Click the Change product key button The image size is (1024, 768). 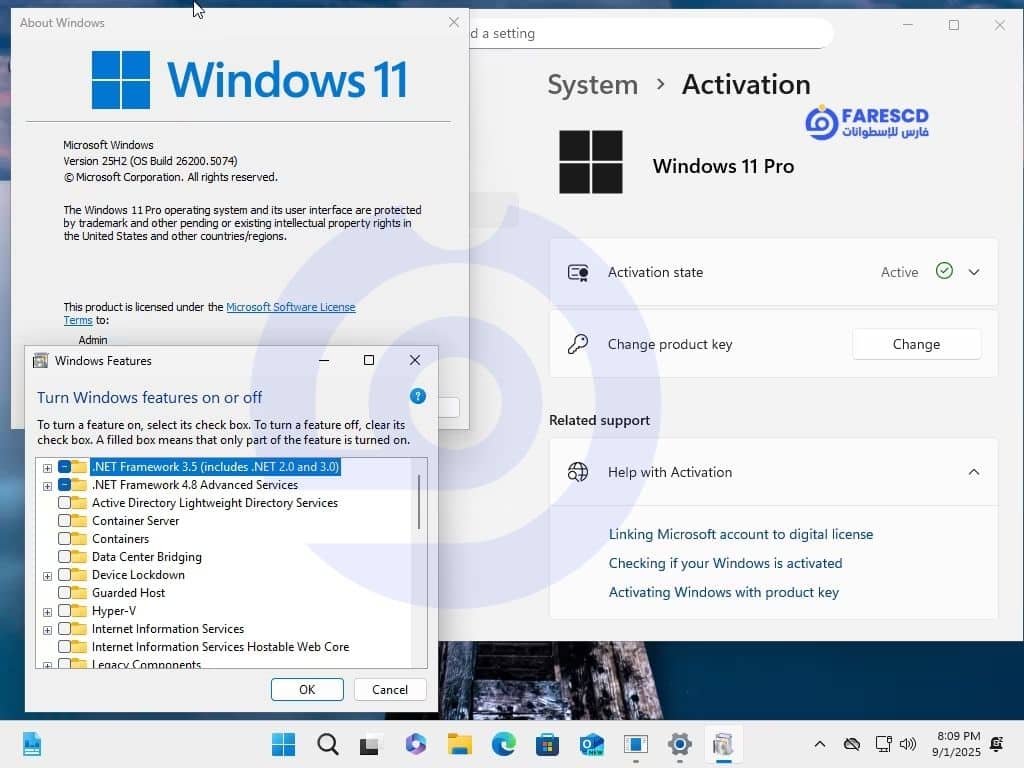[916, 344]
